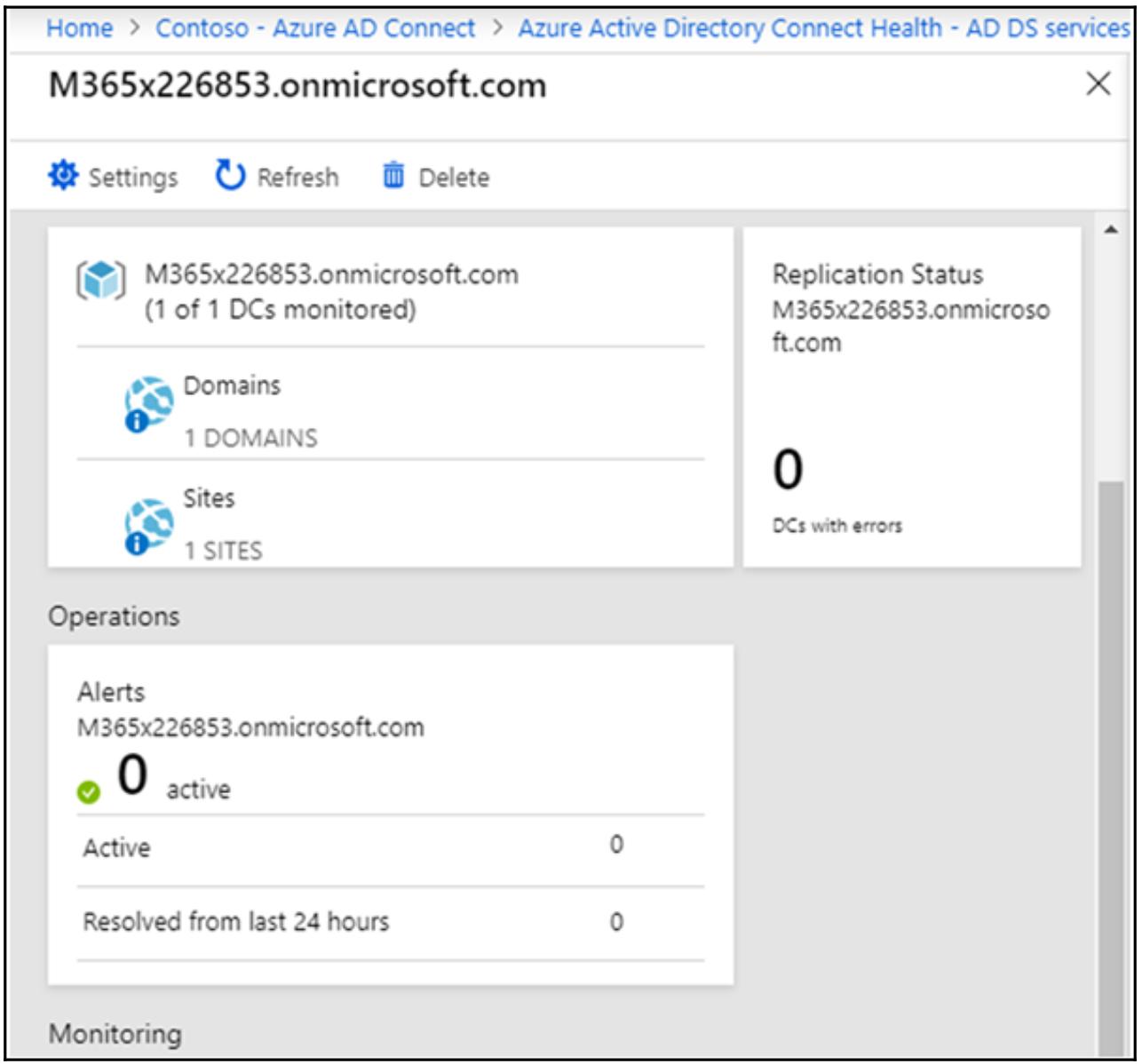1142x1064 pixels.
Task: Close the M365x226853 blade
Action: tap(1098, 84)
